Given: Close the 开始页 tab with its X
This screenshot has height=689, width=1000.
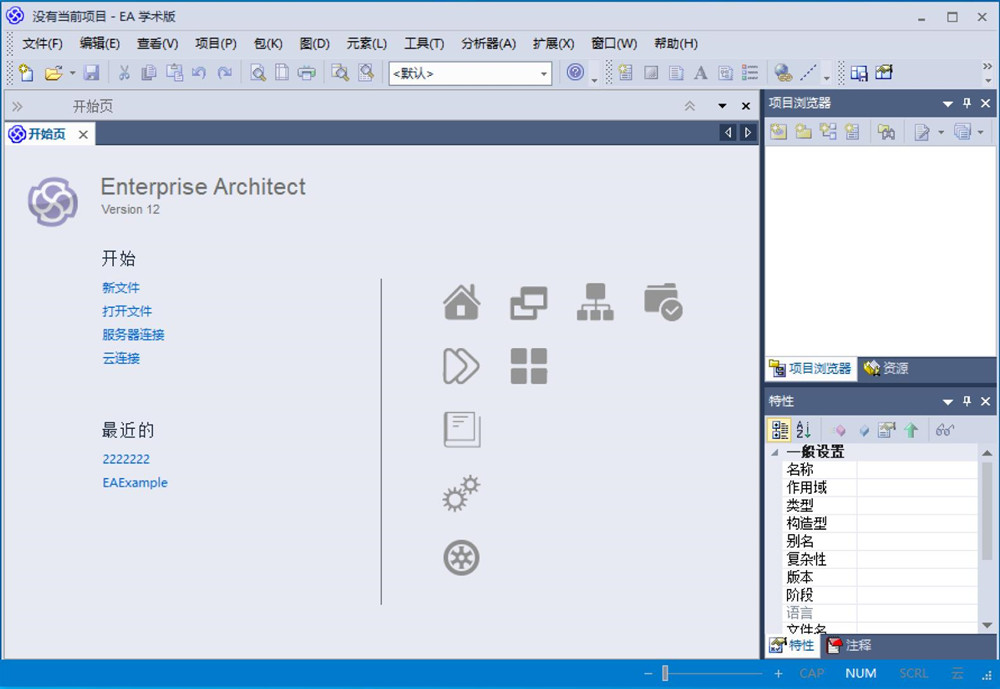Looking at the screenshot, I should (x=83, y=134).
